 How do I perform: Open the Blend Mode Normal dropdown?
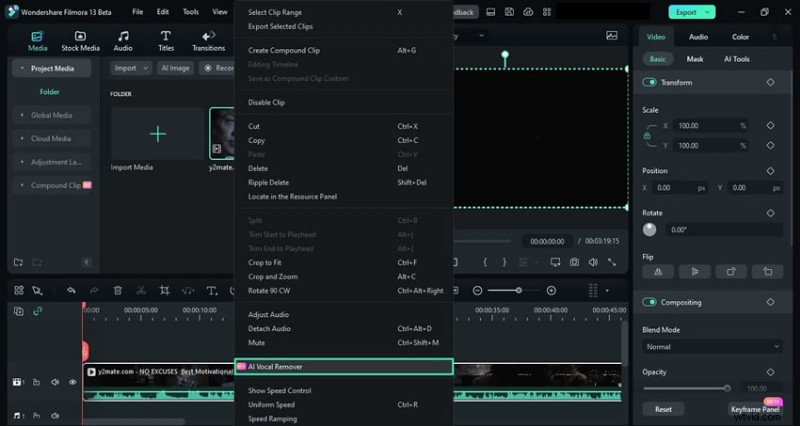point(712,346)
